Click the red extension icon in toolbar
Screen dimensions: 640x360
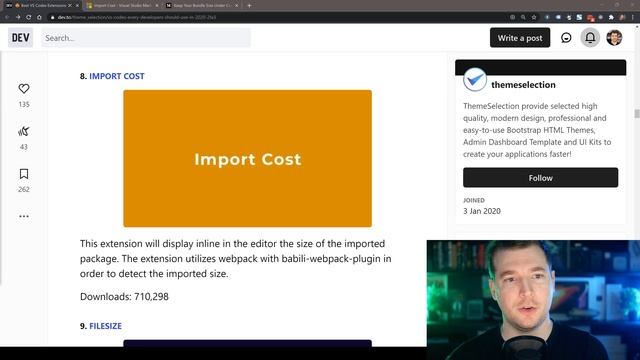tap(590, 17)
